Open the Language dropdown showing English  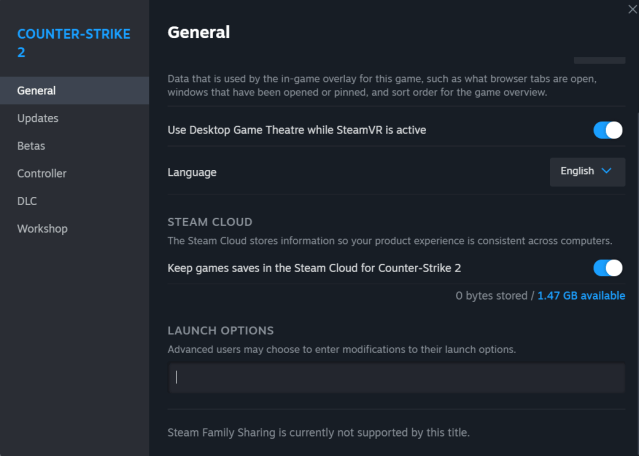[587, 172]
